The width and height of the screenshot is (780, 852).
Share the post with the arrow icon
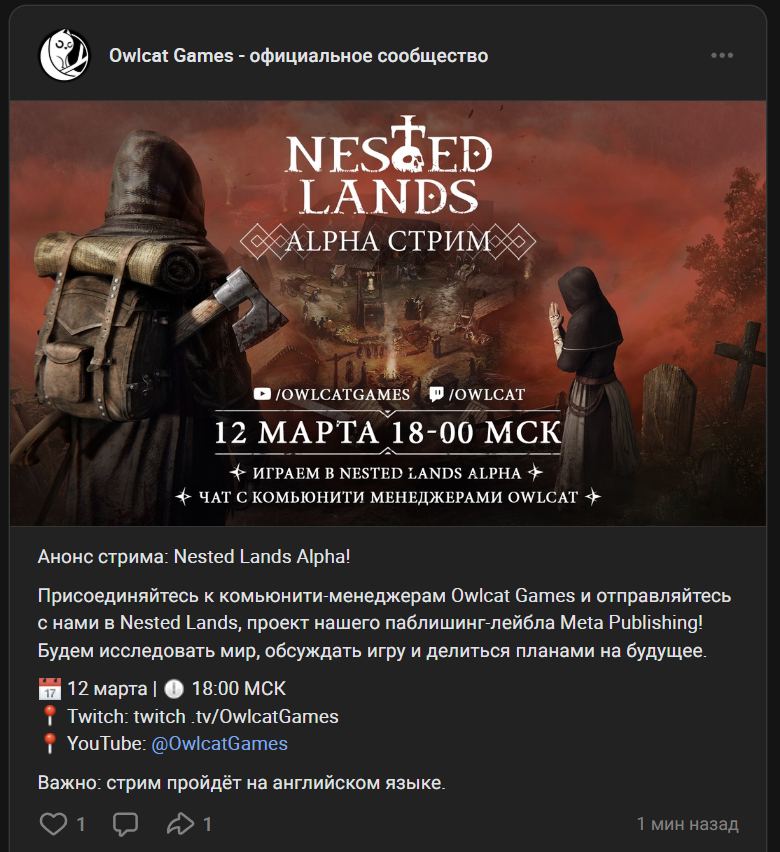point(180,824)
